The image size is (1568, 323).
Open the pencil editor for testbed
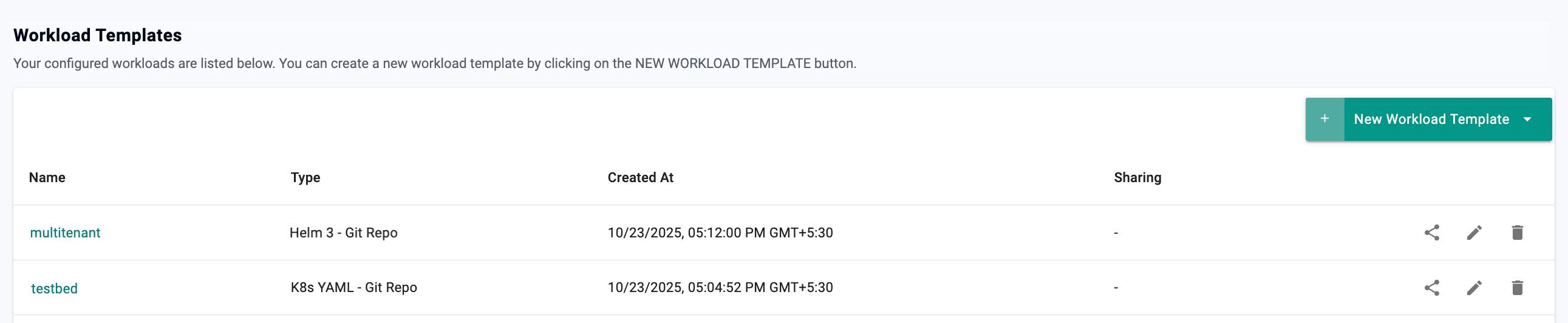[1474, 288]
